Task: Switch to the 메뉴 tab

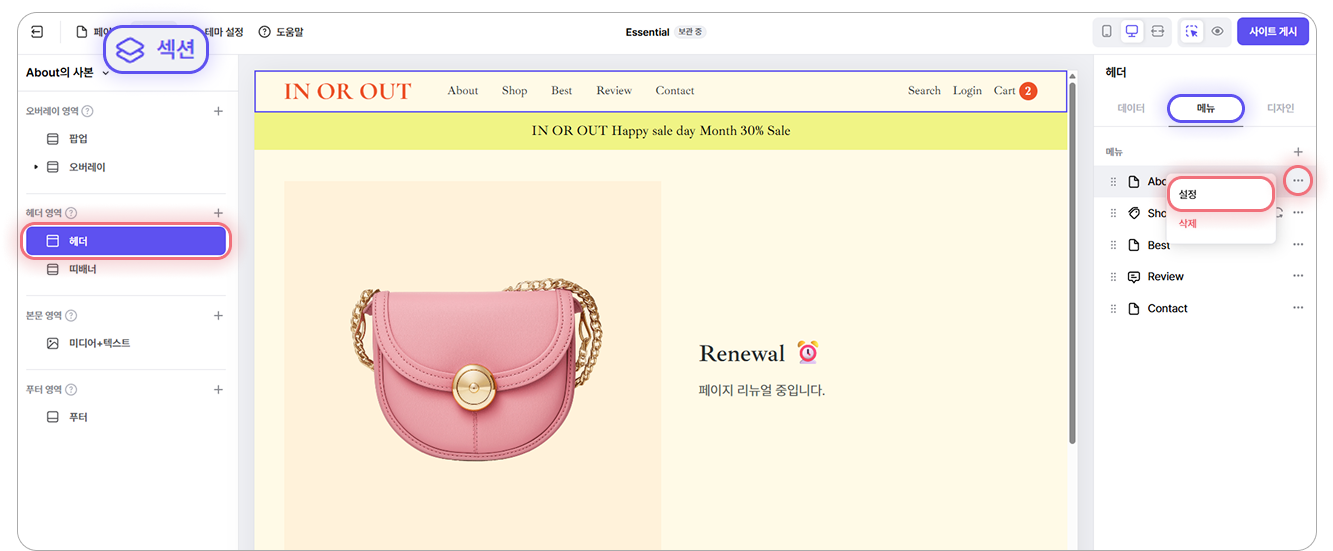Action: pyautogui.click(x=1206, y=108)
